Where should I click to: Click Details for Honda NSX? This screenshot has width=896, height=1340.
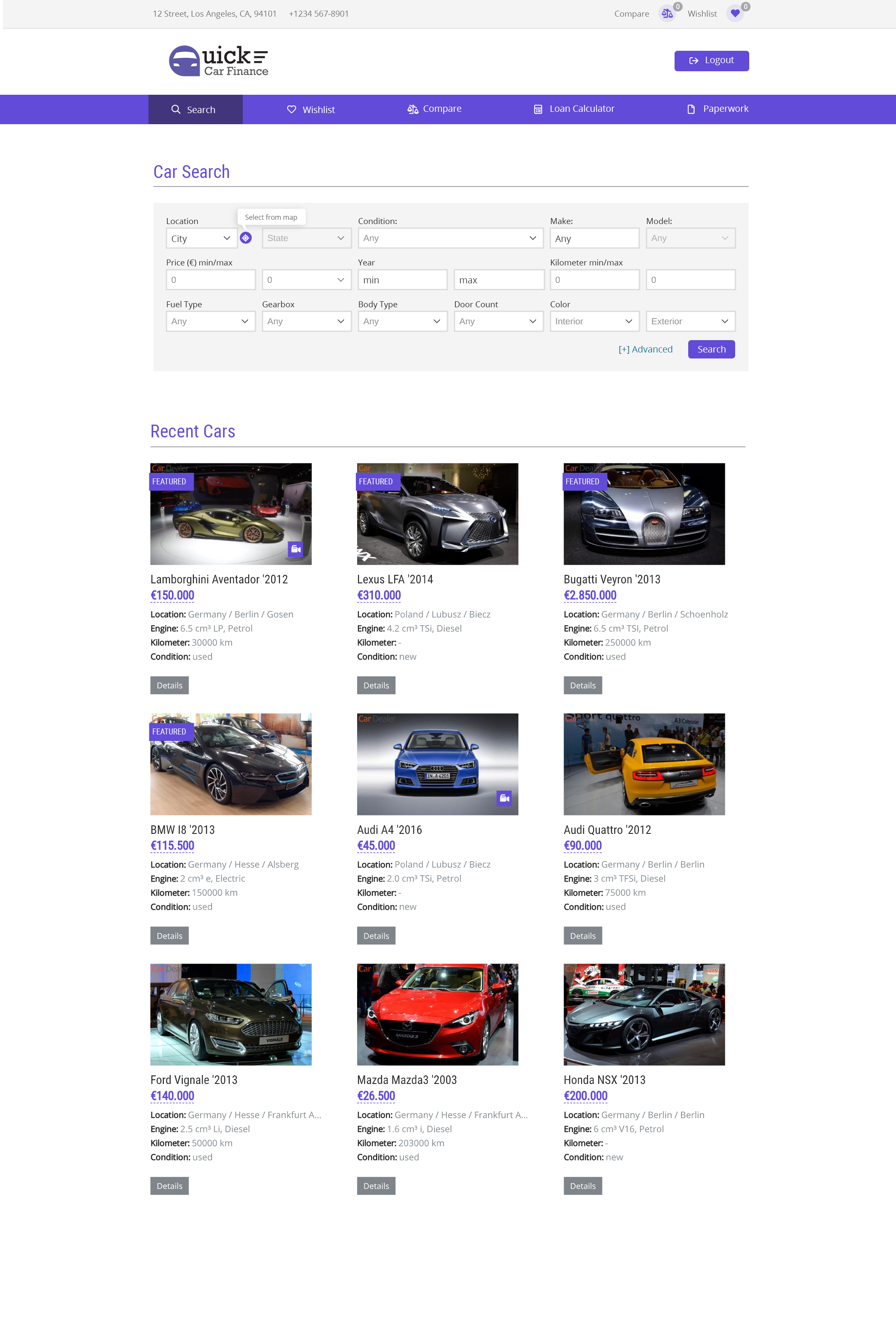pyautogui.click(x=583, y=1186)
